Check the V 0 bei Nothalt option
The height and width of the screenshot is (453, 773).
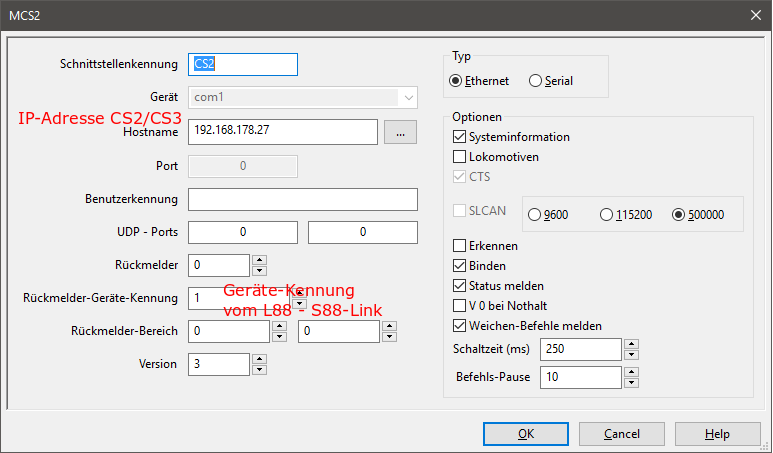pyautogui.click(x=460, y=306)
